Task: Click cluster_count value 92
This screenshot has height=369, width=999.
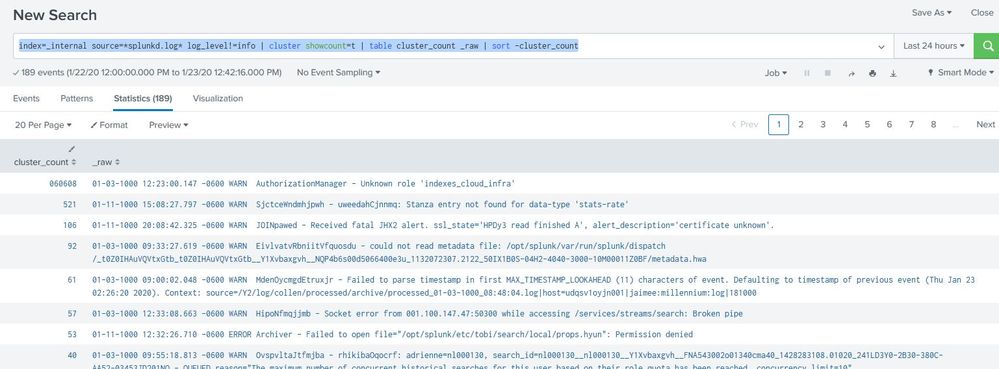Action: pyautogui.click(x=71, y=245)
